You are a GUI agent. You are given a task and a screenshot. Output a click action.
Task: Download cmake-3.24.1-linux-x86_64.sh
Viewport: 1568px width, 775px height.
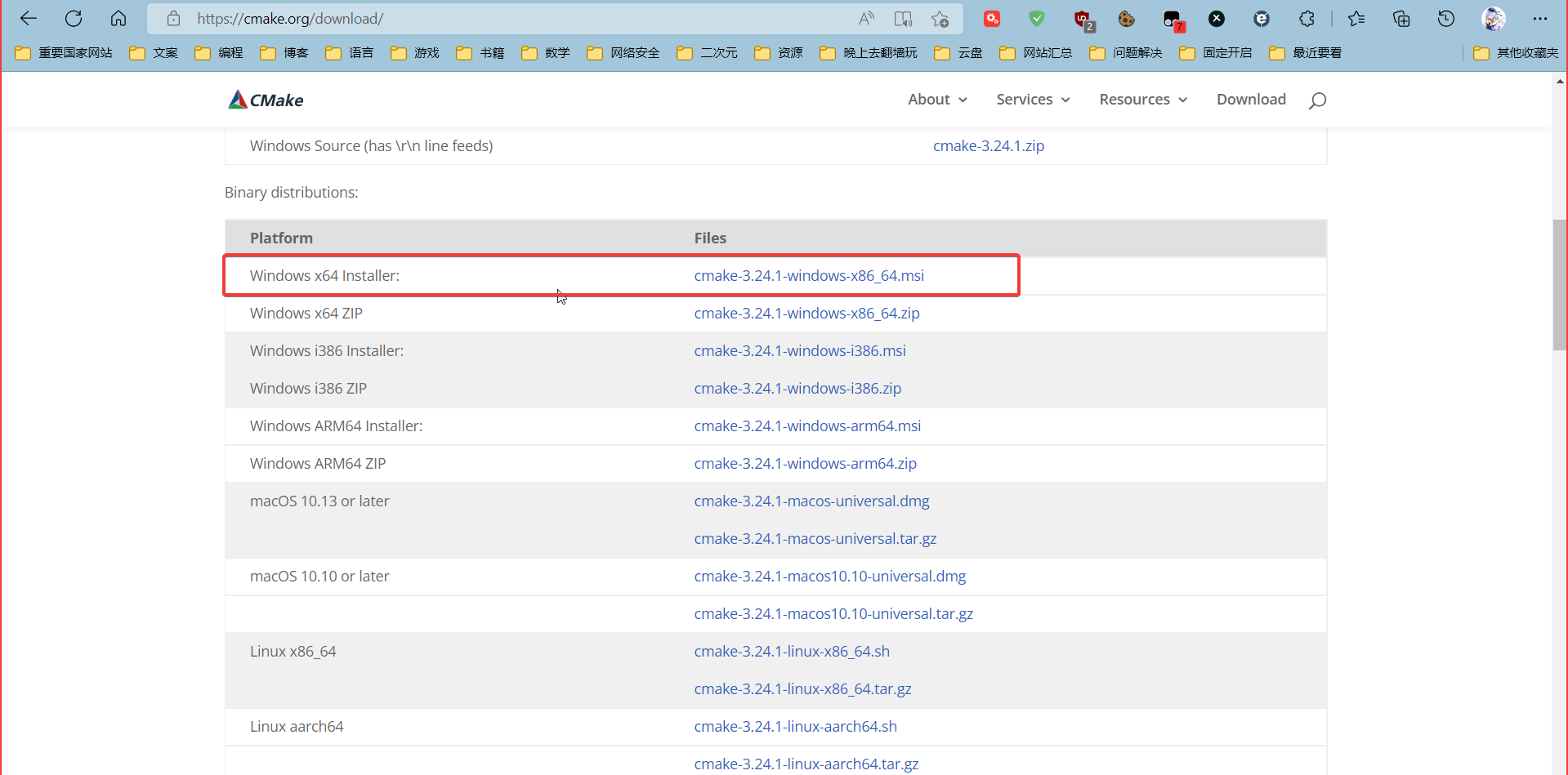click(x=792, y=652)
